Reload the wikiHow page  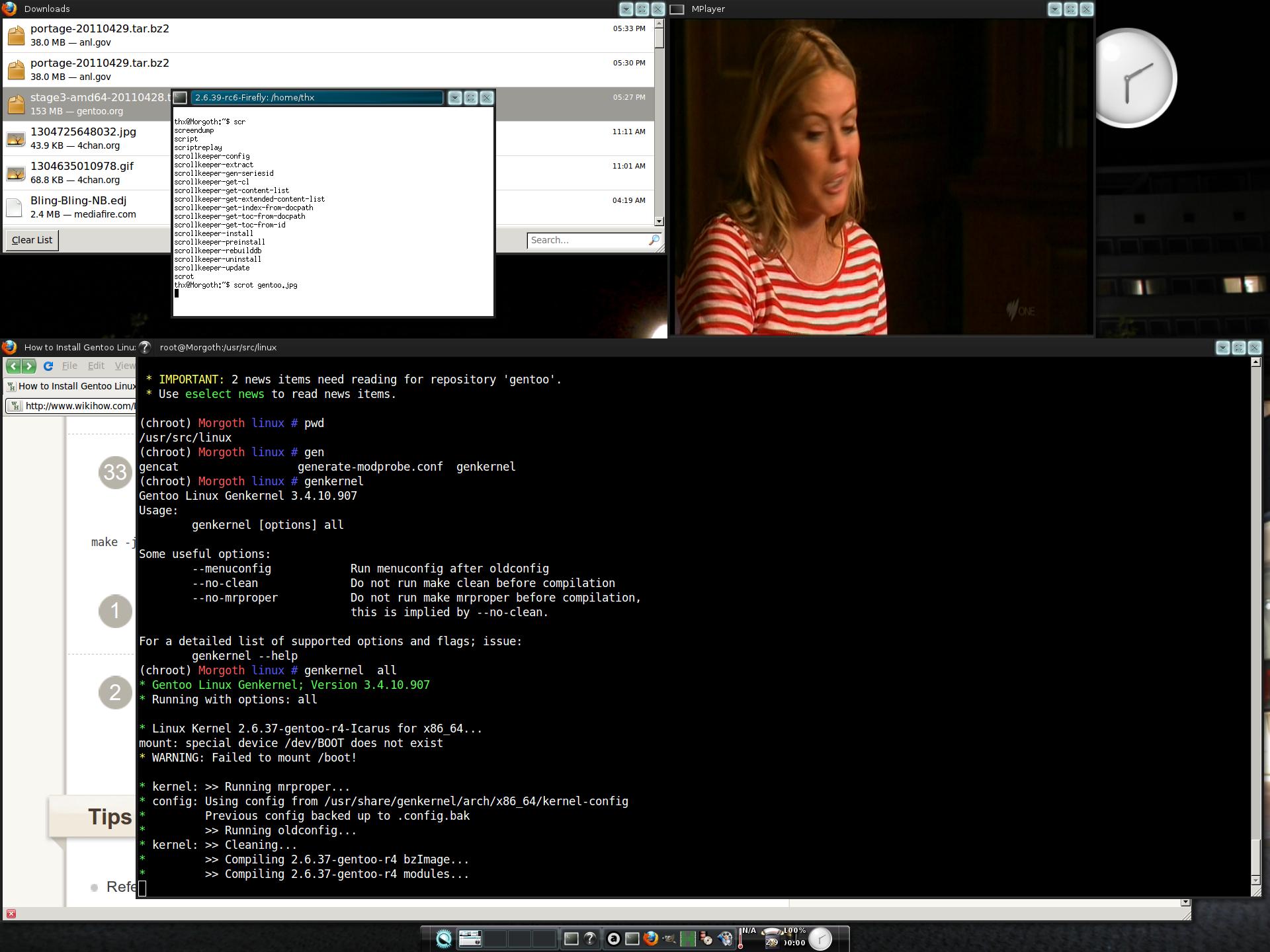click(48, 366)
